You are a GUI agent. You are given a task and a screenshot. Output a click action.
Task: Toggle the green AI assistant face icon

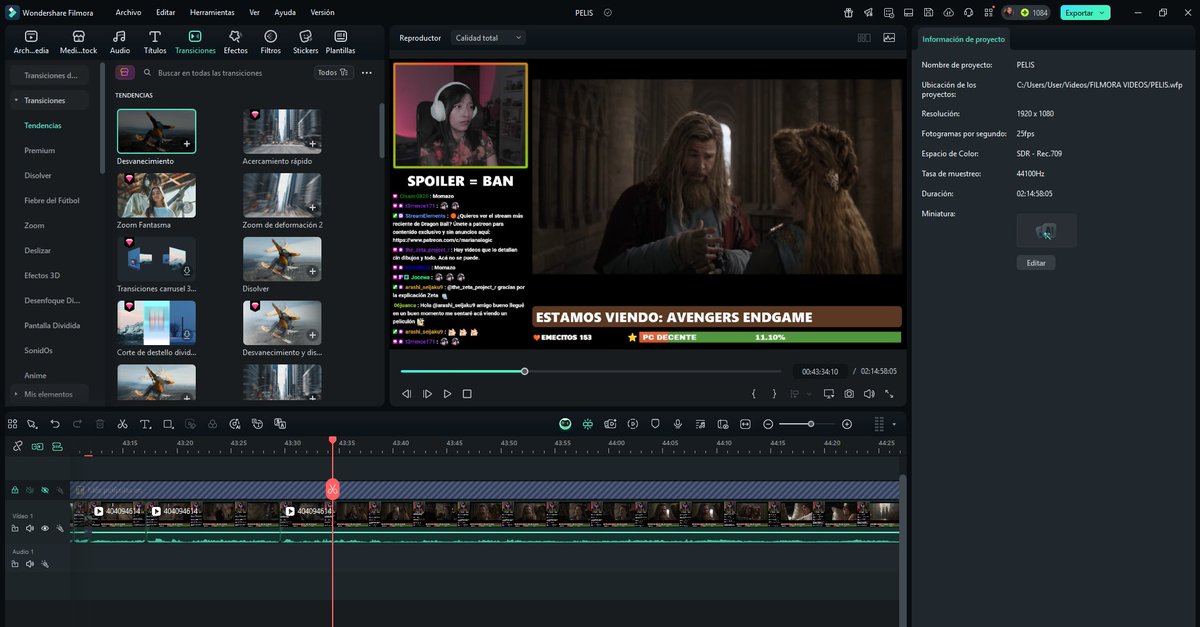[565, 424]
